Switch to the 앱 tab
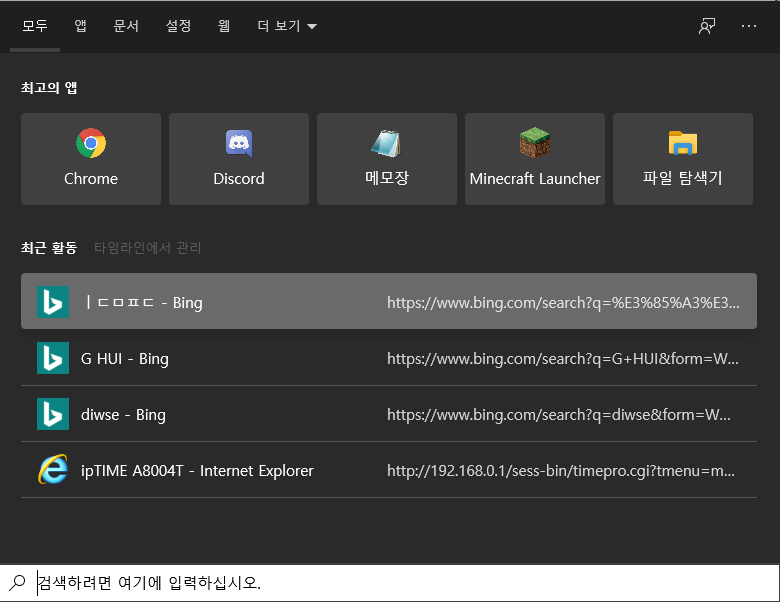The height and width of the screenshot is (602, 780). [81, 26]
